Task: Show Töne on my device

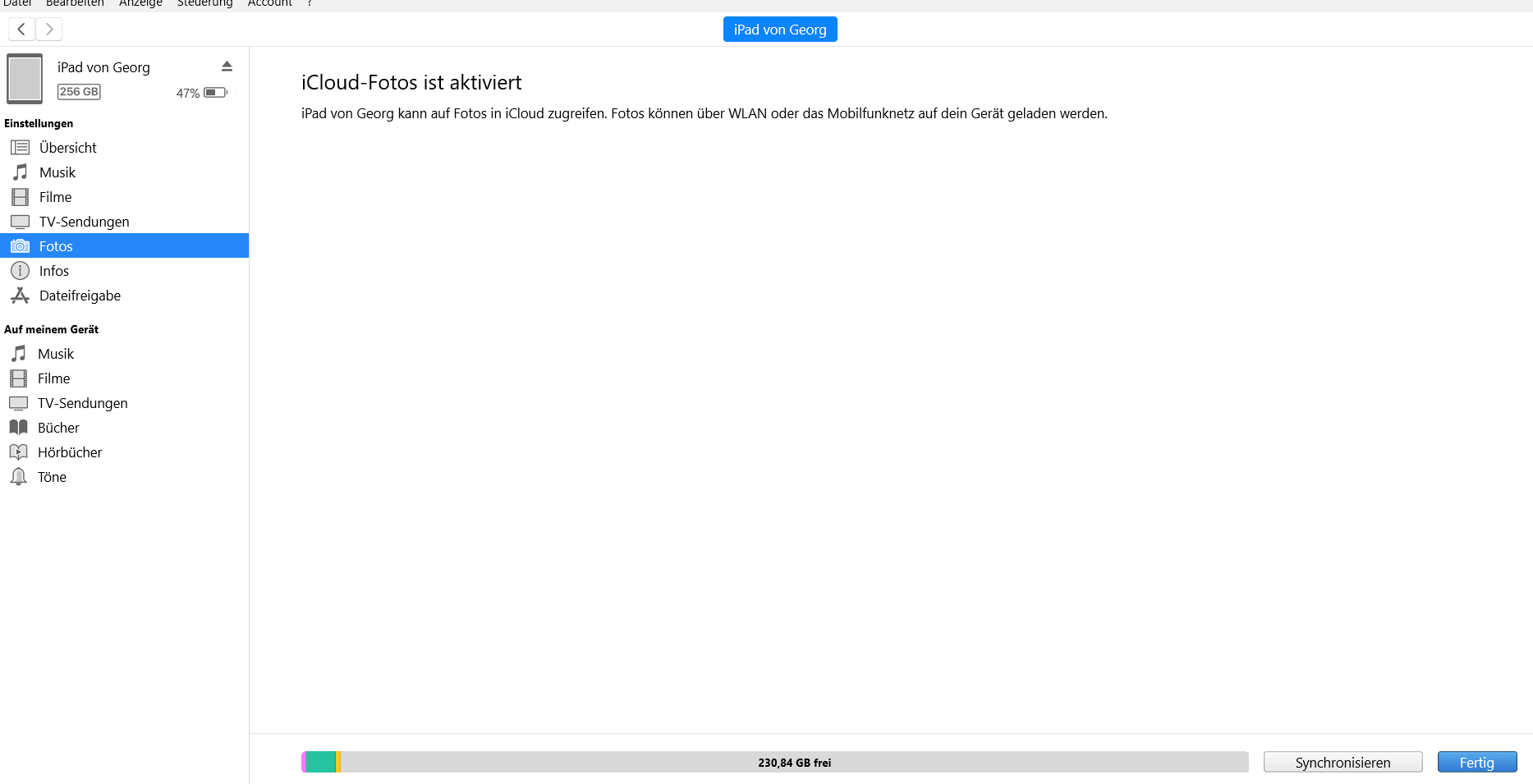Action: point(124,477)
